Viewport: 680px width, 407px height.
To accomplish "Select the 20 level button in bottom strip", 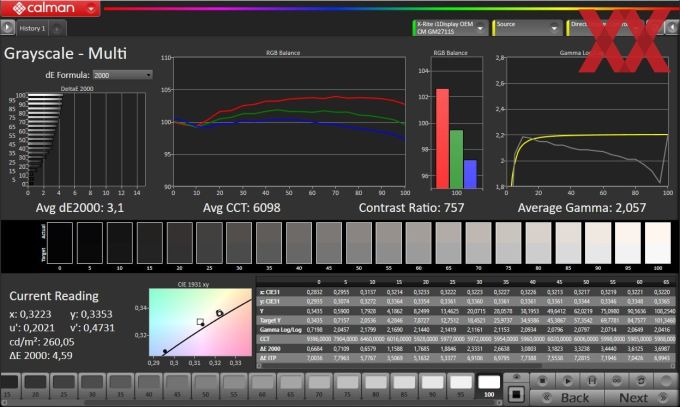I will [36, 386].
